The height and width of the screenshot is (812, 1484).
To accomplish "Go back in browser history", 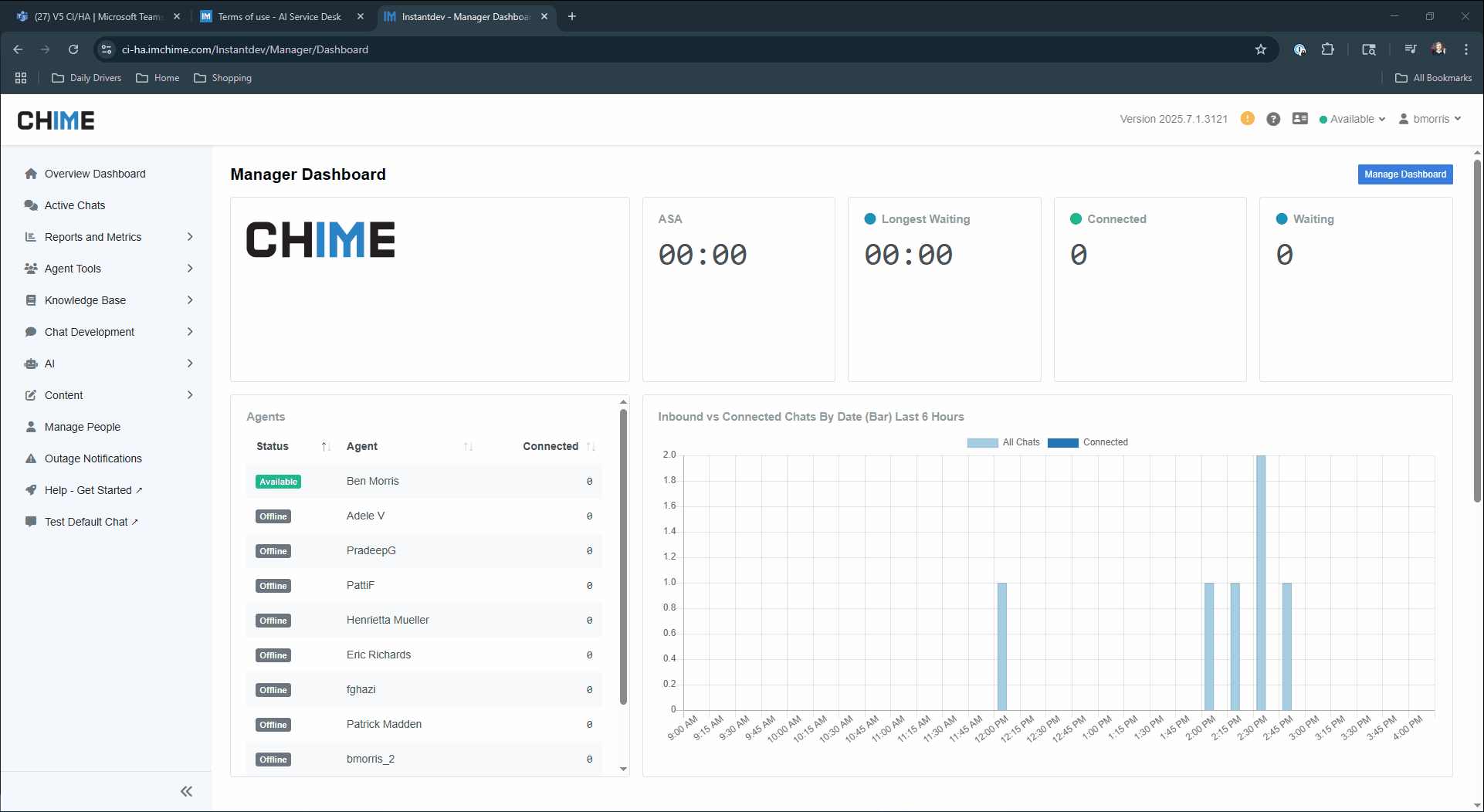I will (x=18, y=49).
